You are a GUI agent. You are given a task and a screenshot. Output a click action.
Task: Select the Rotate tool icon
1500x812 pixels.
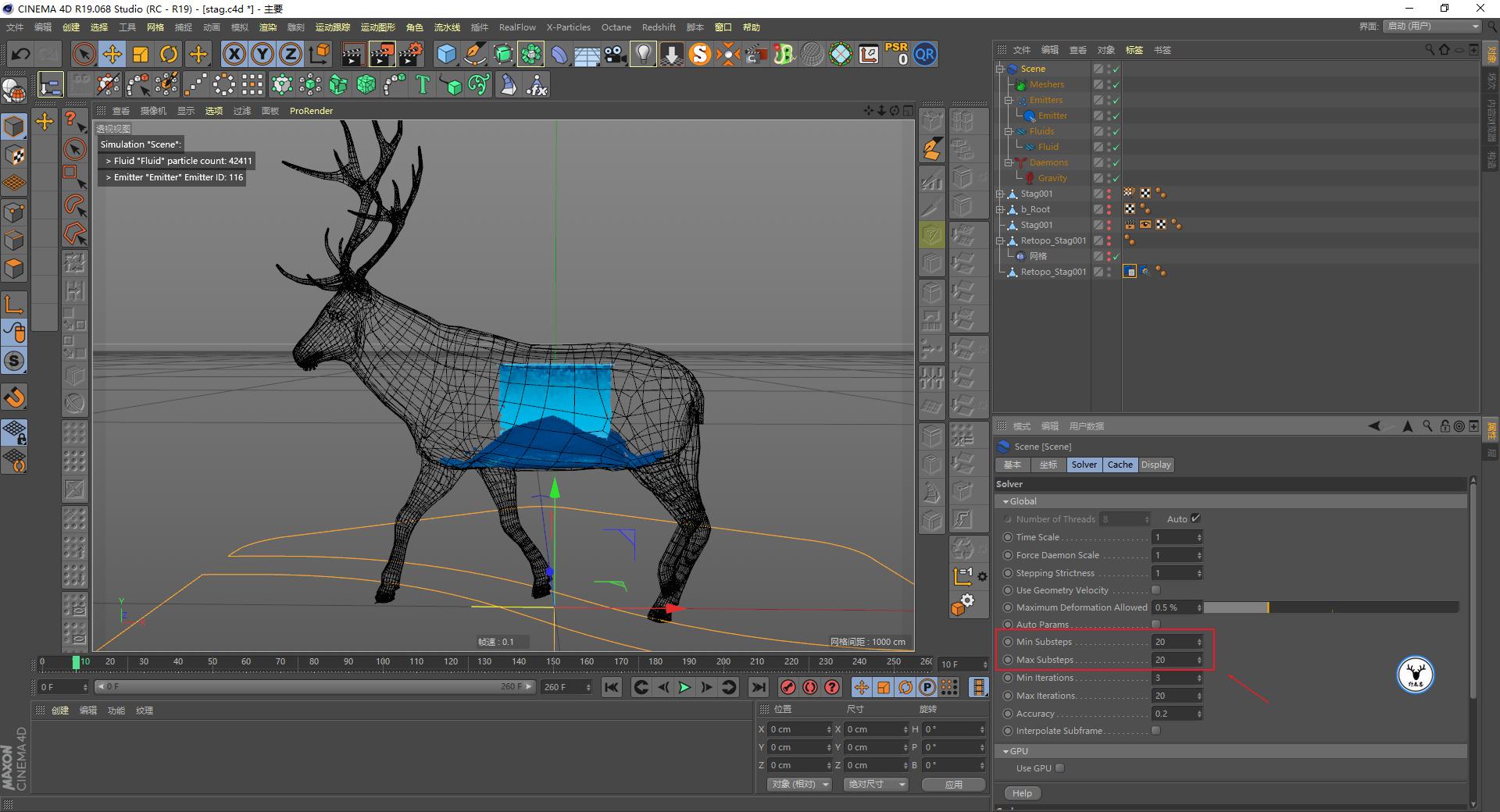169,54
